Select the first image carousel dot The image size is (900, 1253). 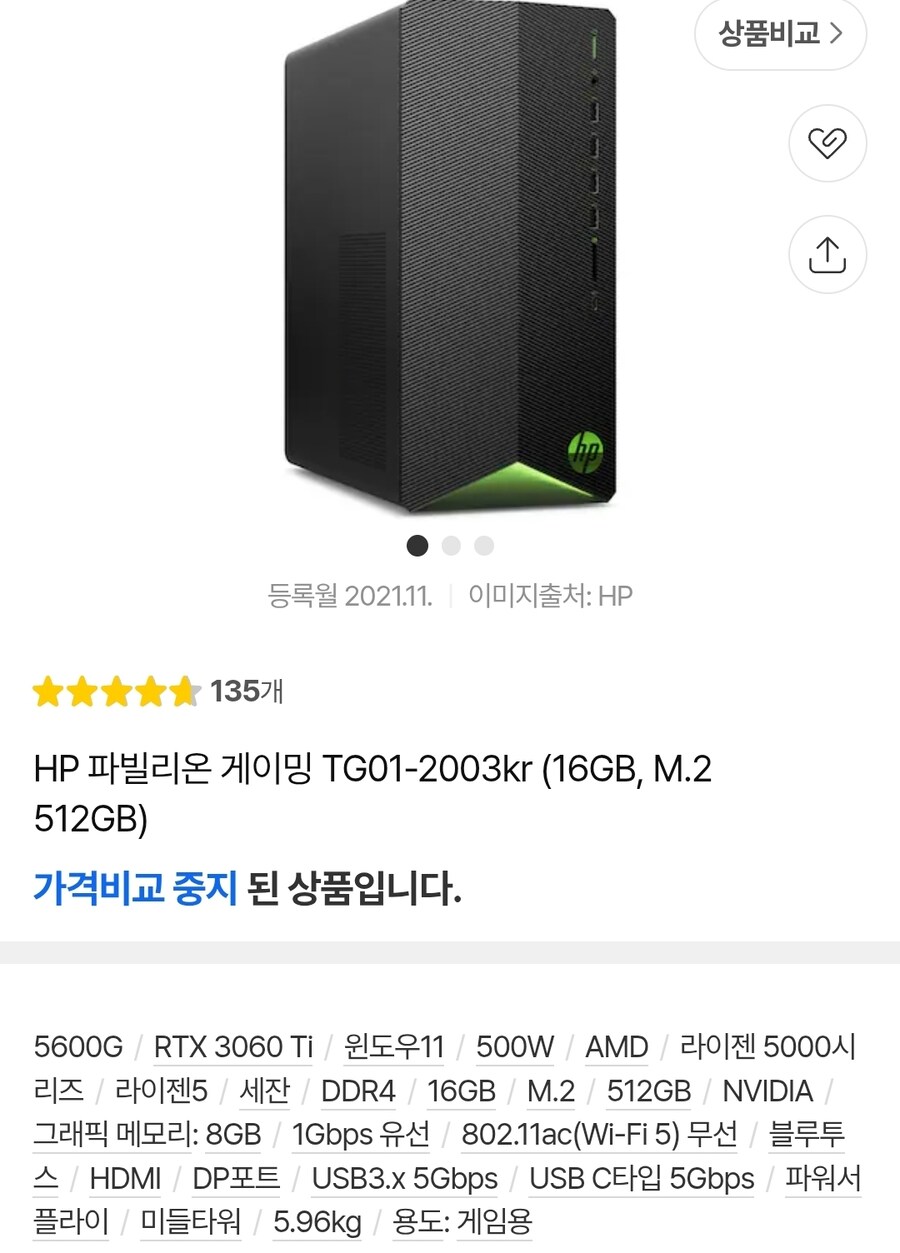click(x=418, y=546)
